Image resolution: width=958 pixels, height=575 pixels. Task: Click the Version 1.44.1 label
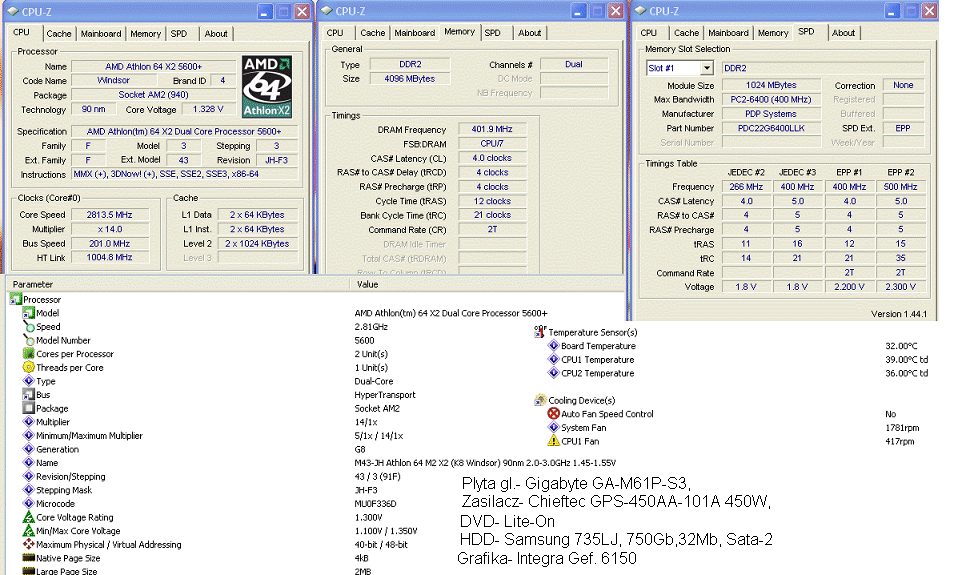(x=899, y=313)
